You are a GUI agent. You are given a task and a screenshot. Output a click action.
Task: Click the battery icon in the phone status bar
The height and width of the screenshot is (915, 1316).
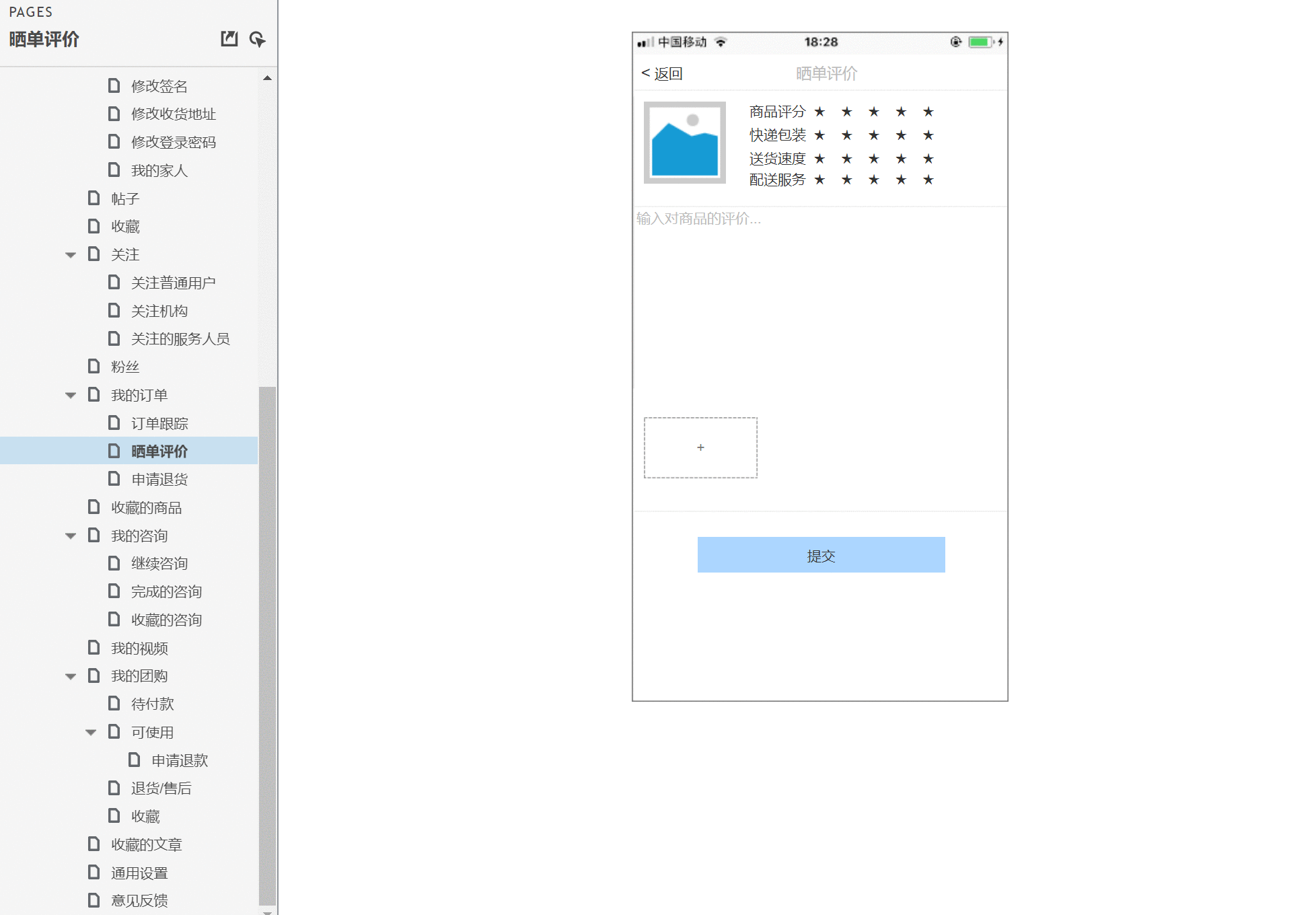point(981,42)
